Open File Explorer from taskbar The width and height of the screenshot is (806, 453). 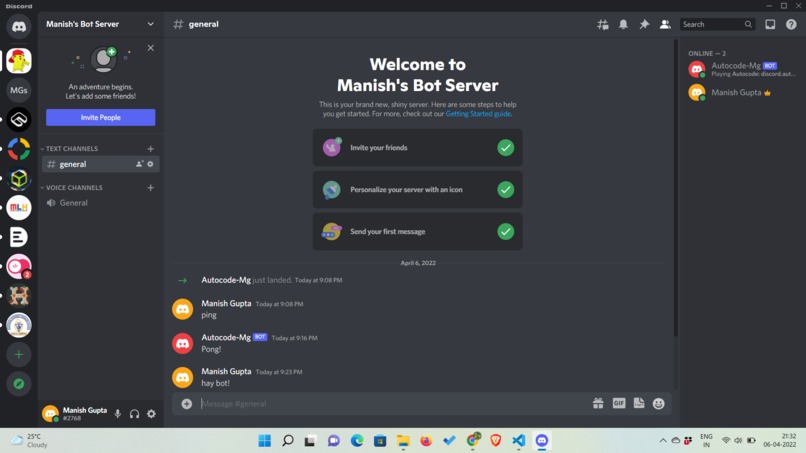(403, 441)
